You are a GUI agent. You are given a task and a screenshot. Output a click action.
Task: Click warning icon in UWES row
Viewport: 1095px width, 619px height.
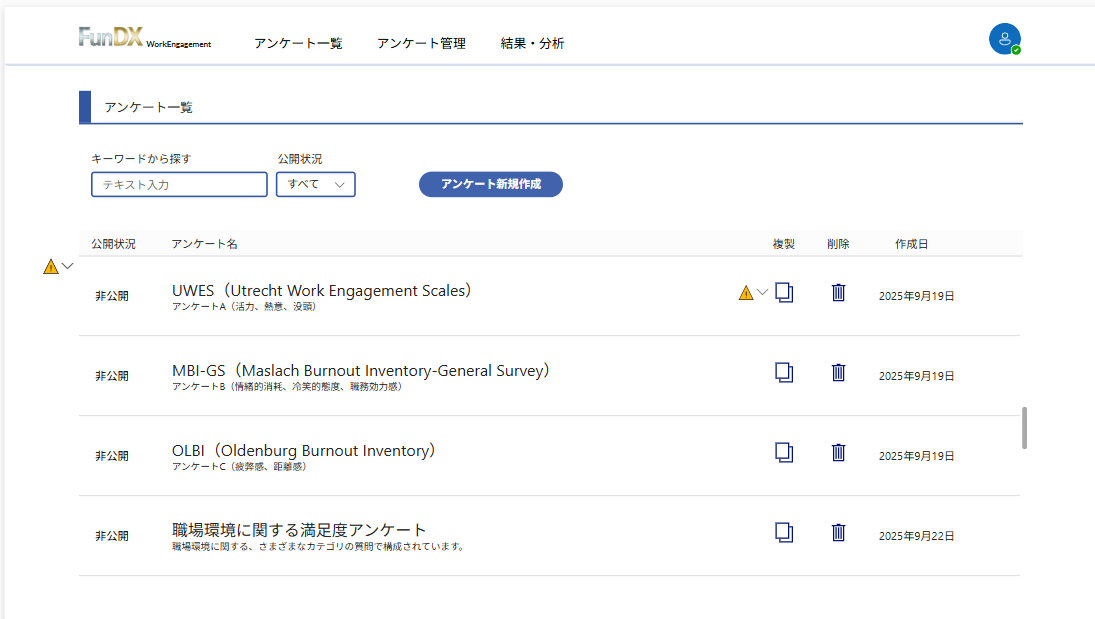745,293
